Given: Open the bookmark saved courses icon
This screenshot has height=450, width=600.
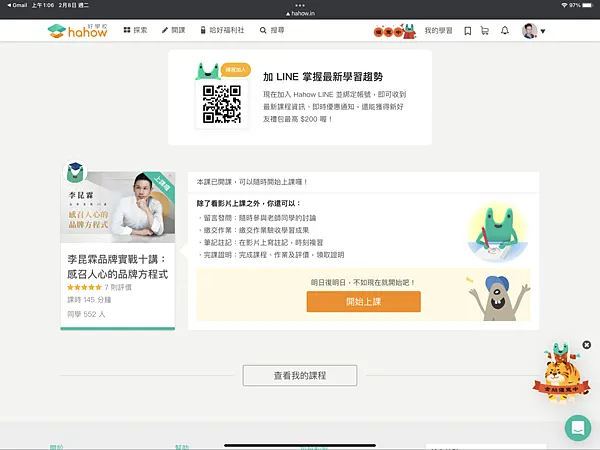Looking at the screenshot, I should [x=468, y=31].
